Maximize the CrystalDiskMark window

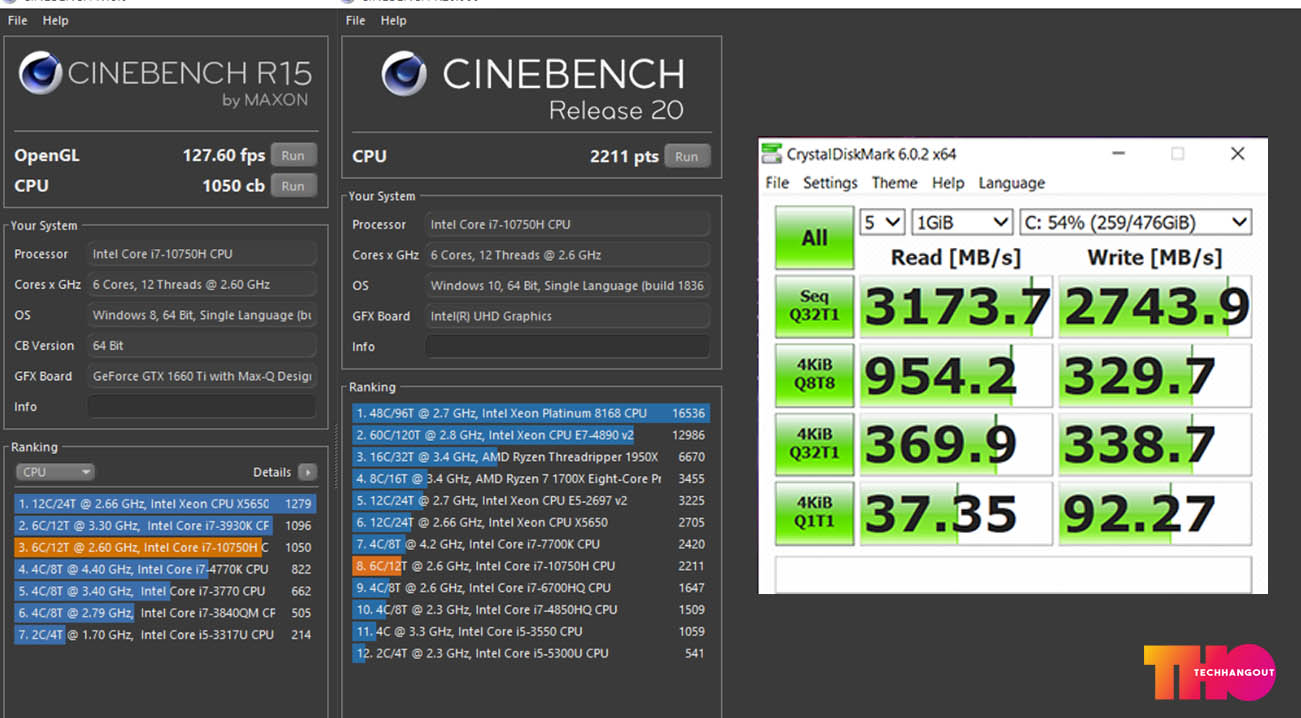coord(1177,154)
